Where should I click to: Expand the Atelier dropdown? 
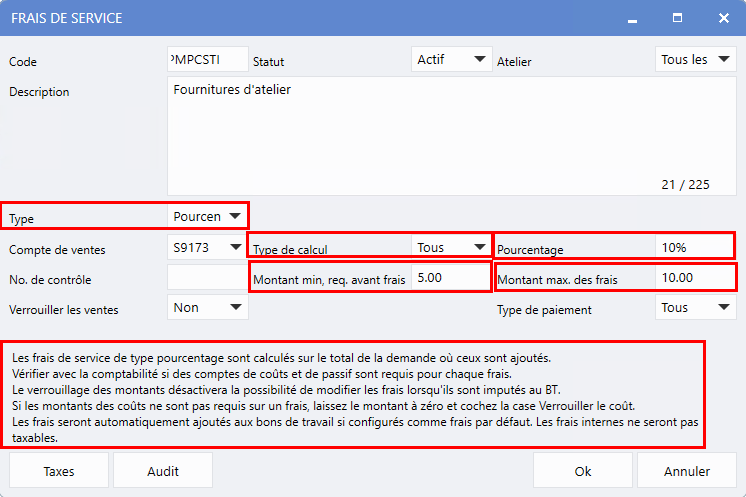click(695, 60)
